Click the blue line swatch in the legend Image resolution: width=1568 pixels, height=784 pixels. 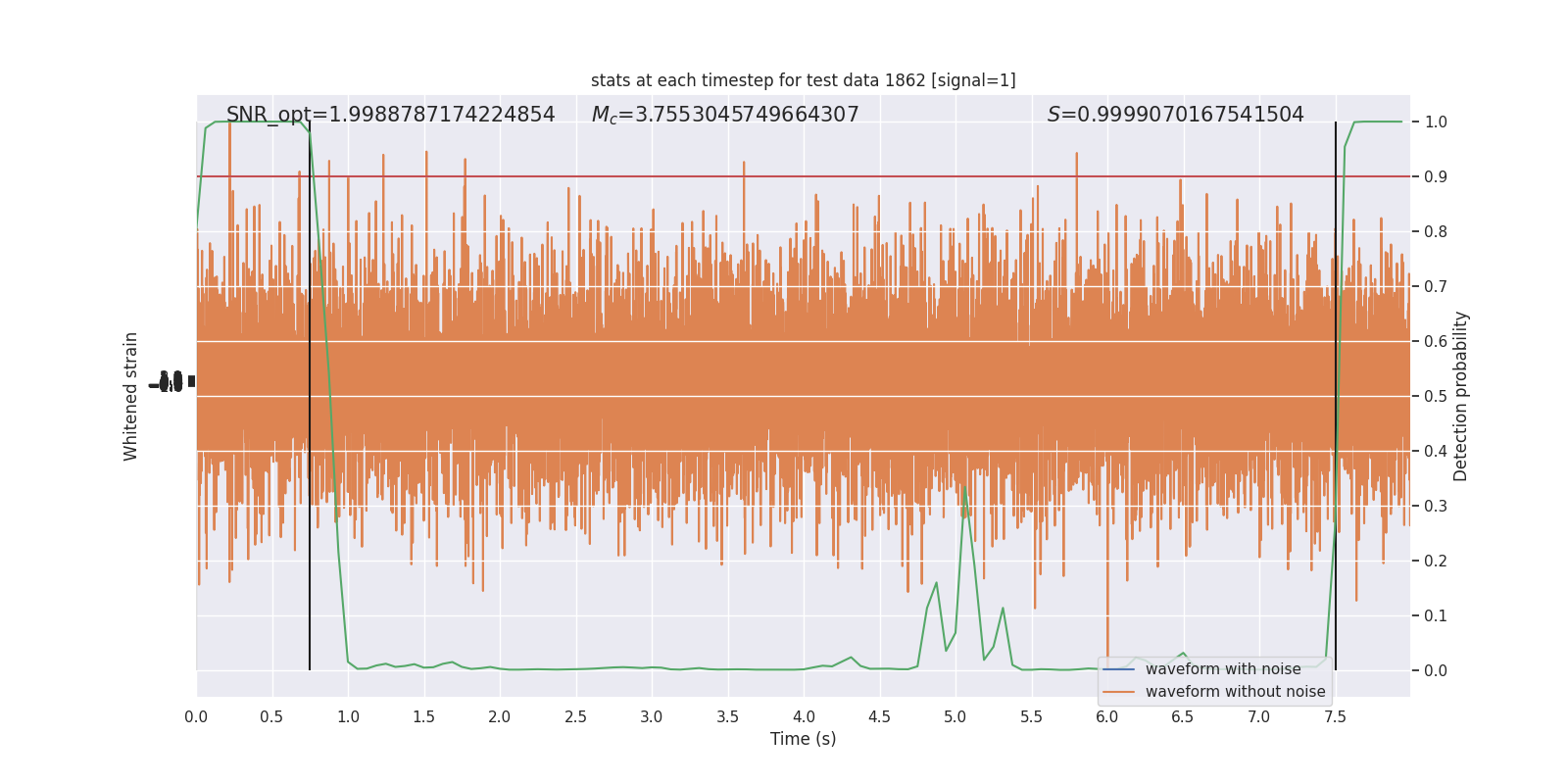point(1119,669)
